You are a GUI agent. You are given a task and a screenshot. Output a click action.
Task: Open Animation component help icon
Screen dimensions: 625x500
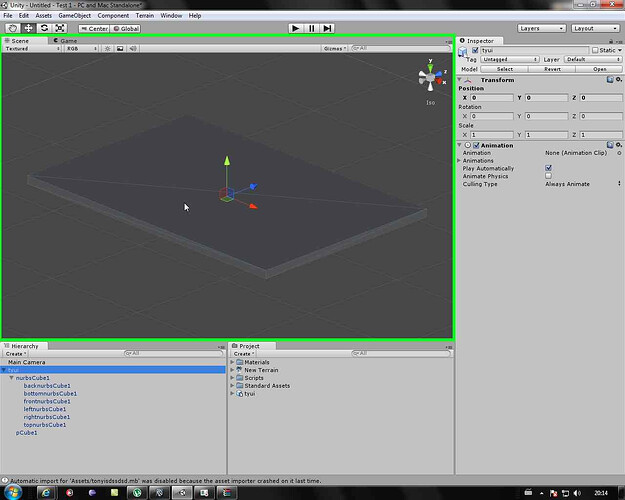click(x=610, y=145)
